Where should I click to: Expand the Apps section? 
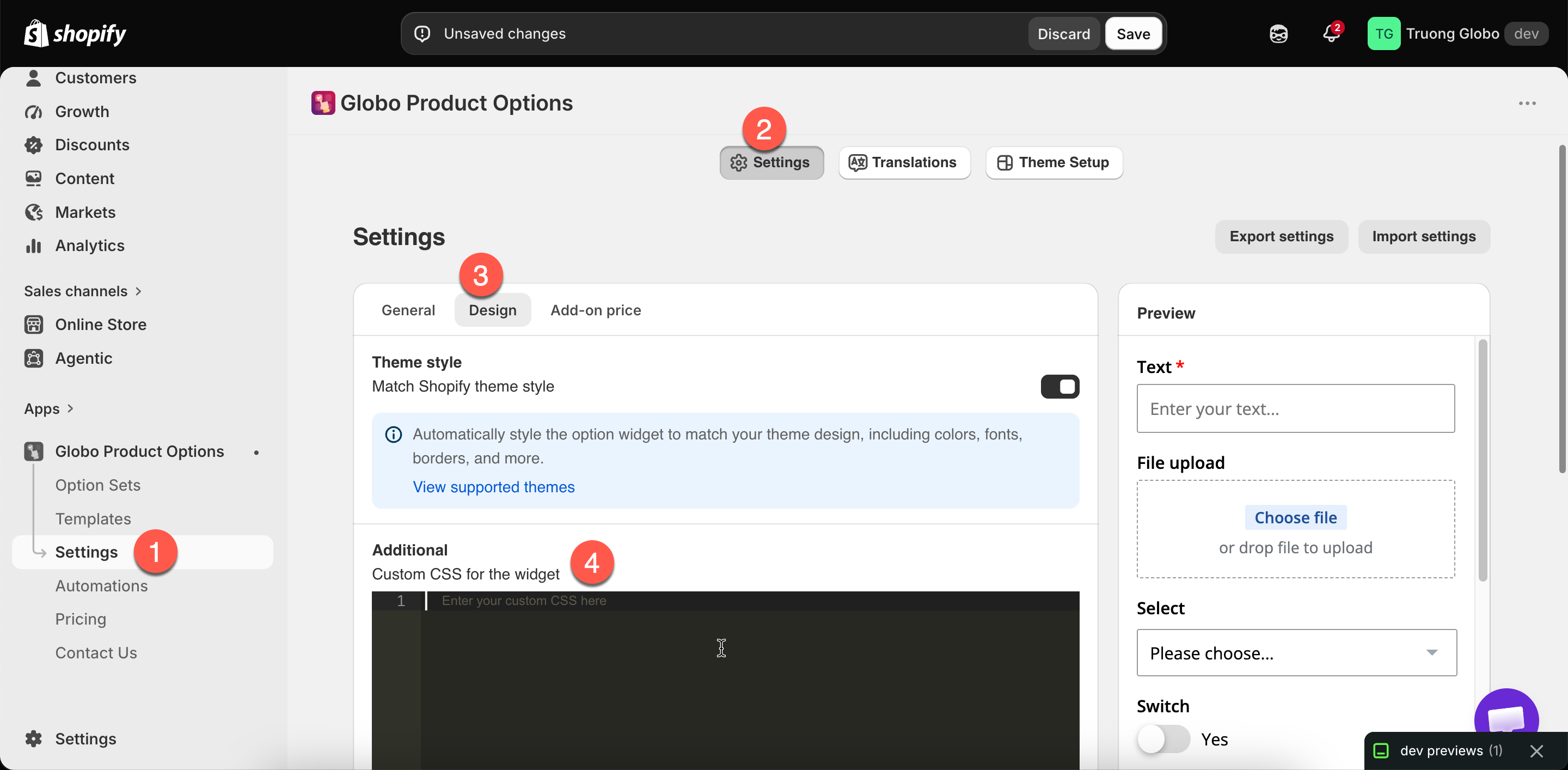48,408
